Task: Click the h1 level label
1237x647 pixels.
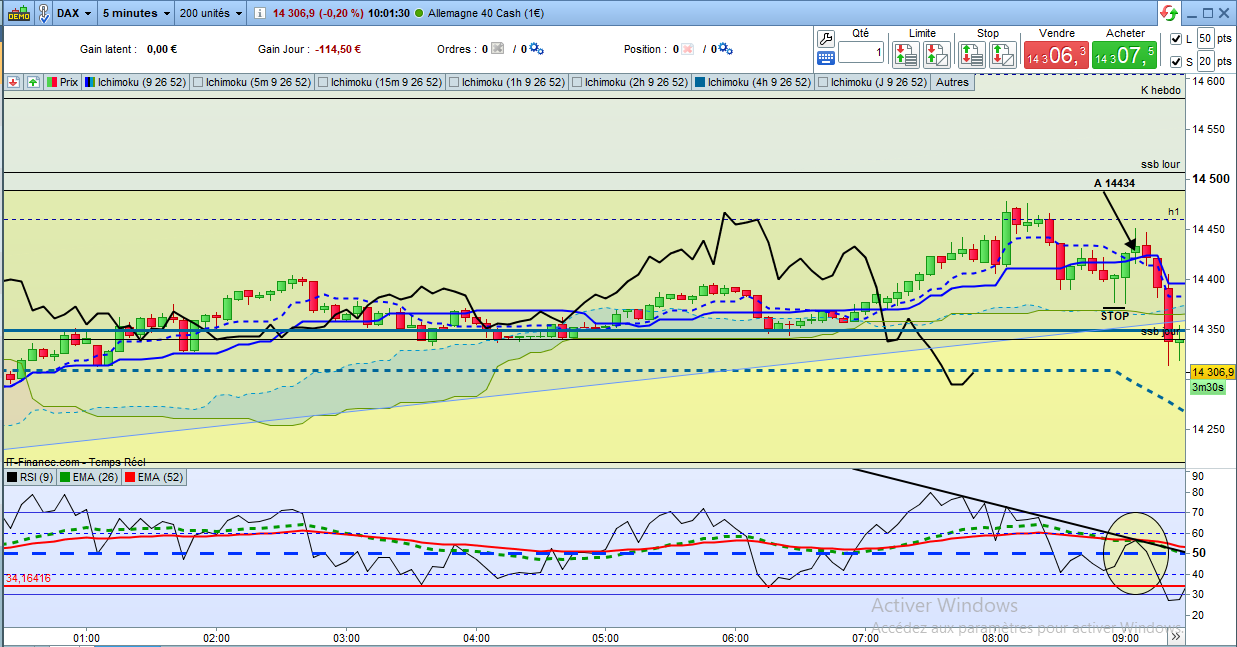Action: [x=1174, y=212]
